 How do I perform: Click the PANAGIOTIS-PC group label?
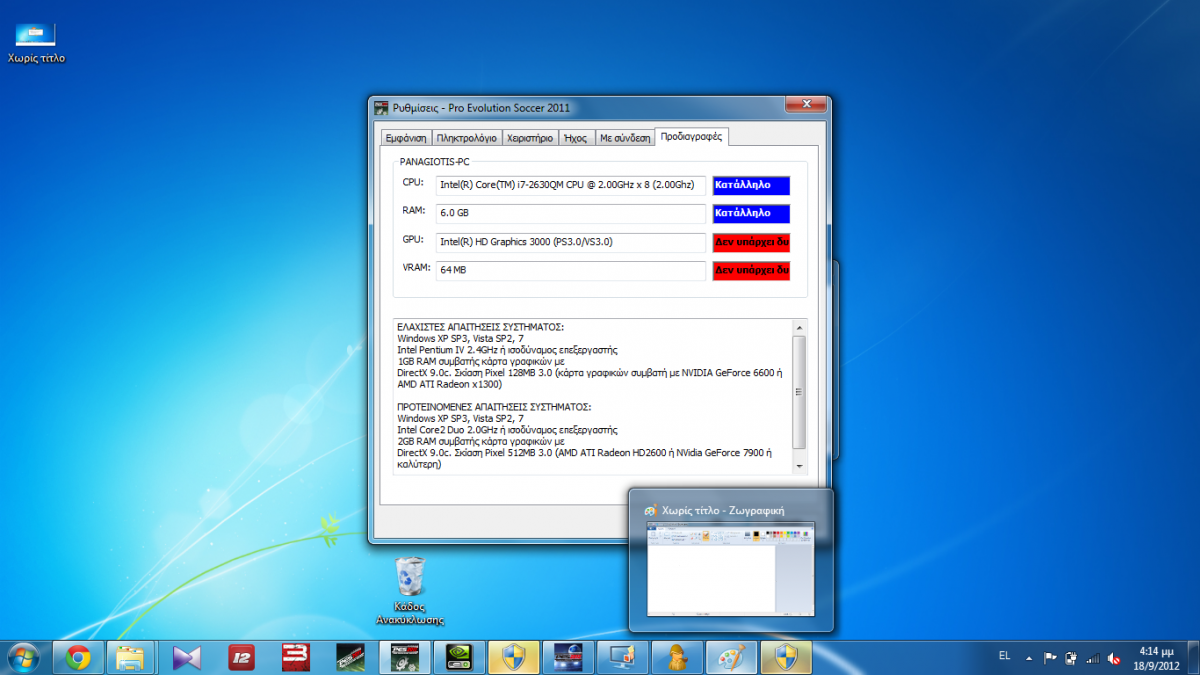pyautogui.click(x=435, y=161)
